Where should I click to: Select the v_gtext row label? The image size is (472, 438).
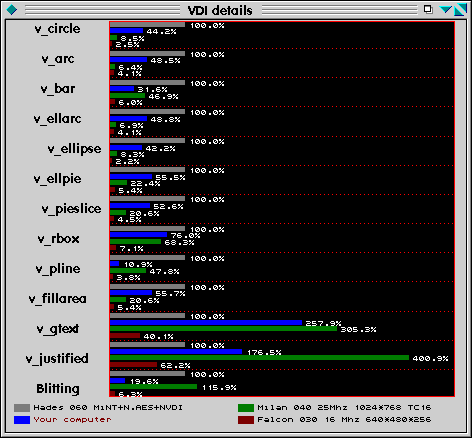tap(58, 329)
